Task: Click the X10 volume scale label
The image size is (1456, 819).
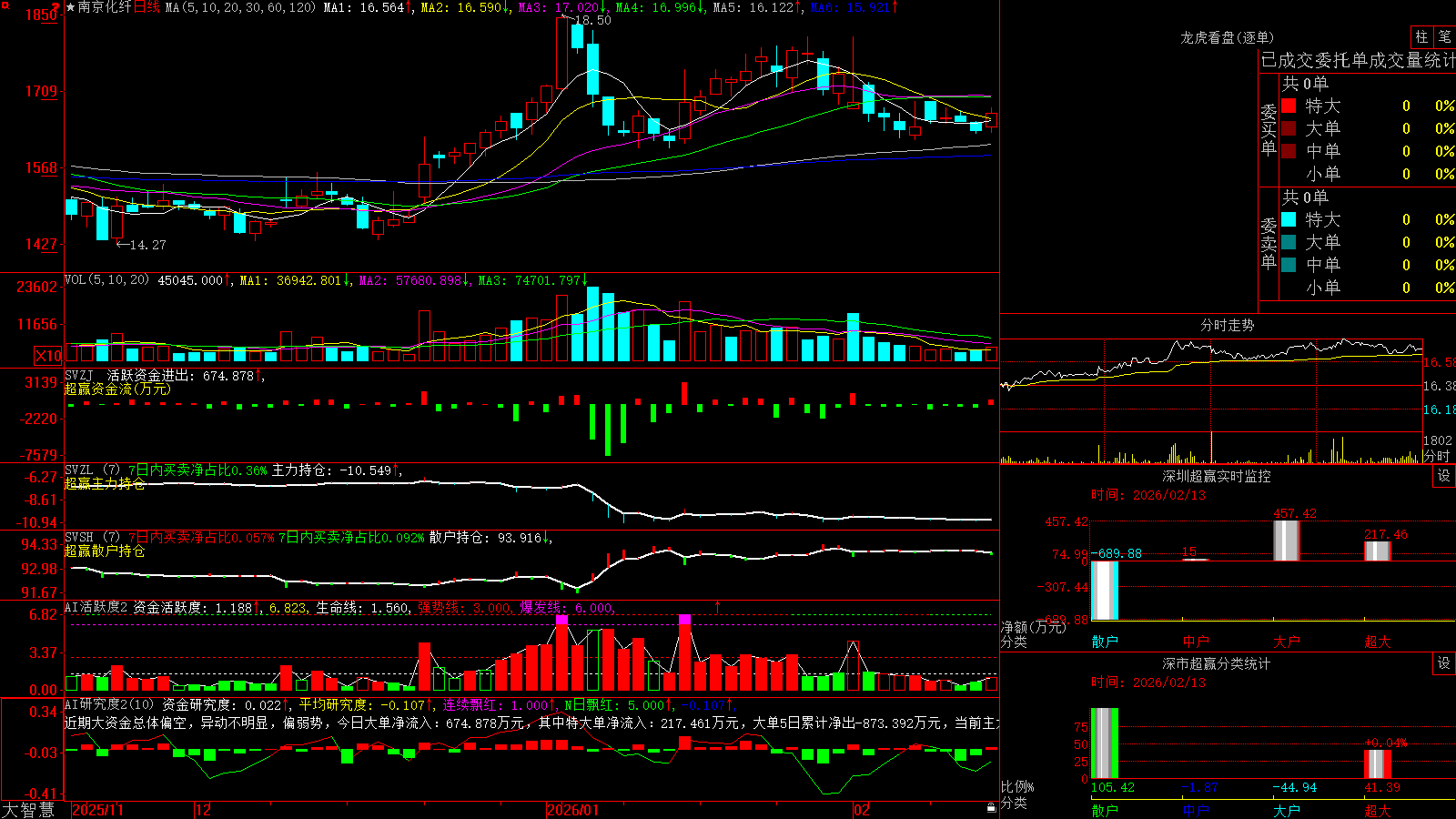Action: 48,356
